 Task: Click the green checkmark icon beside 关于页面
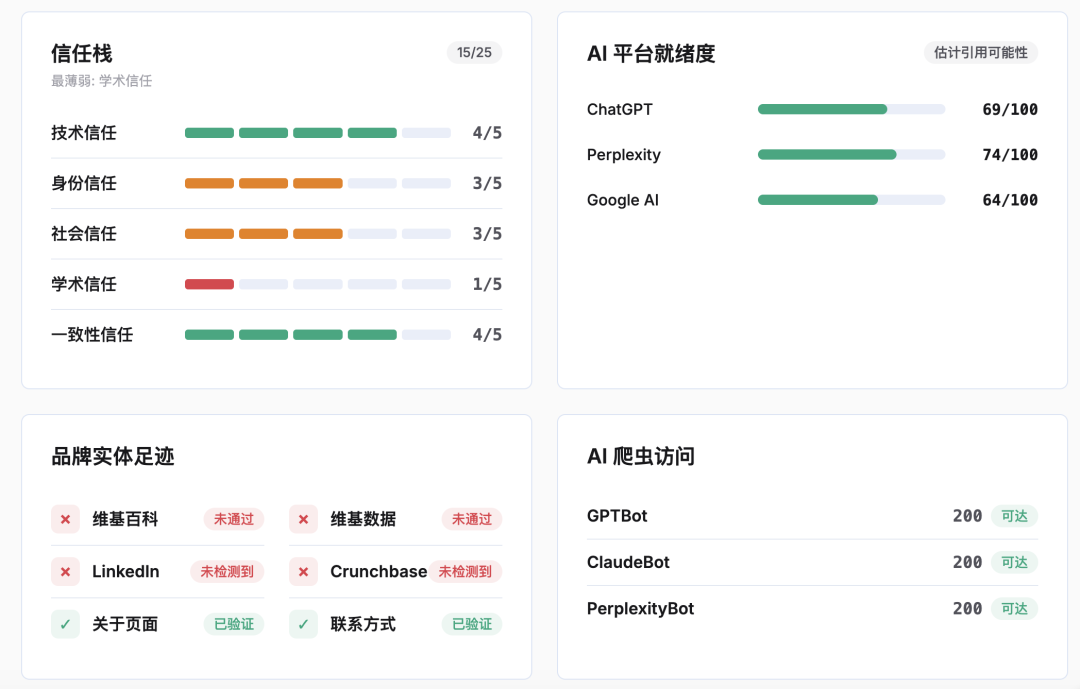(x=65, y=624)
